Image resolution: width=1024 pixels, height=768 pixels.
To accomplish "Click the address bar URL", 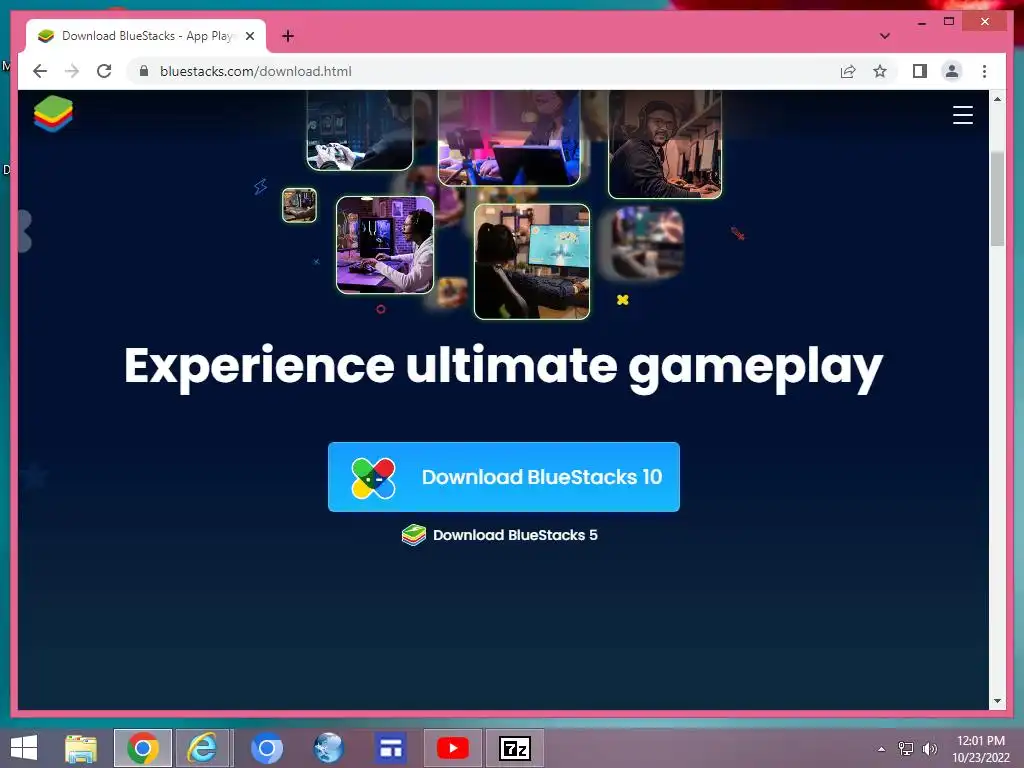I will (x=255, y=71).
